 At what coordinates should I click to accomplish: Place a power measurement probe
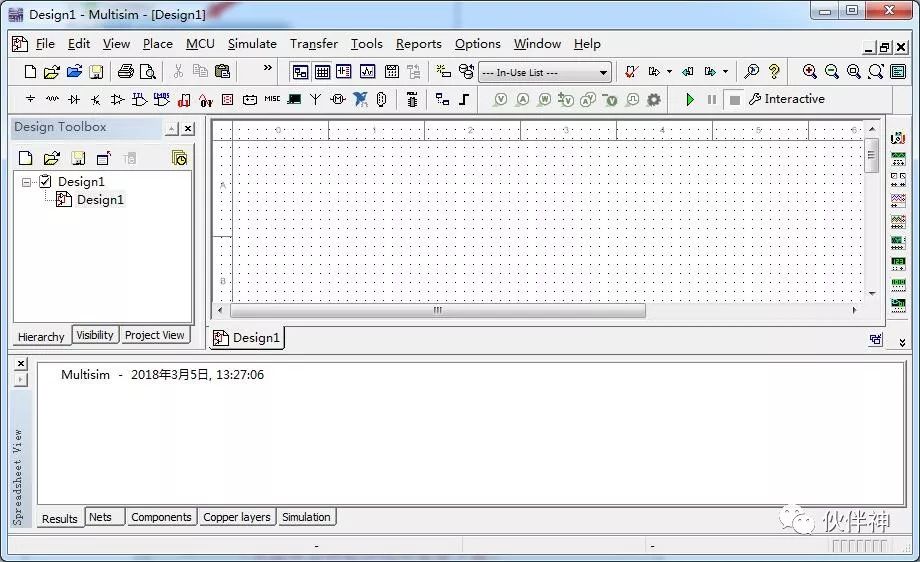point(544,100)
